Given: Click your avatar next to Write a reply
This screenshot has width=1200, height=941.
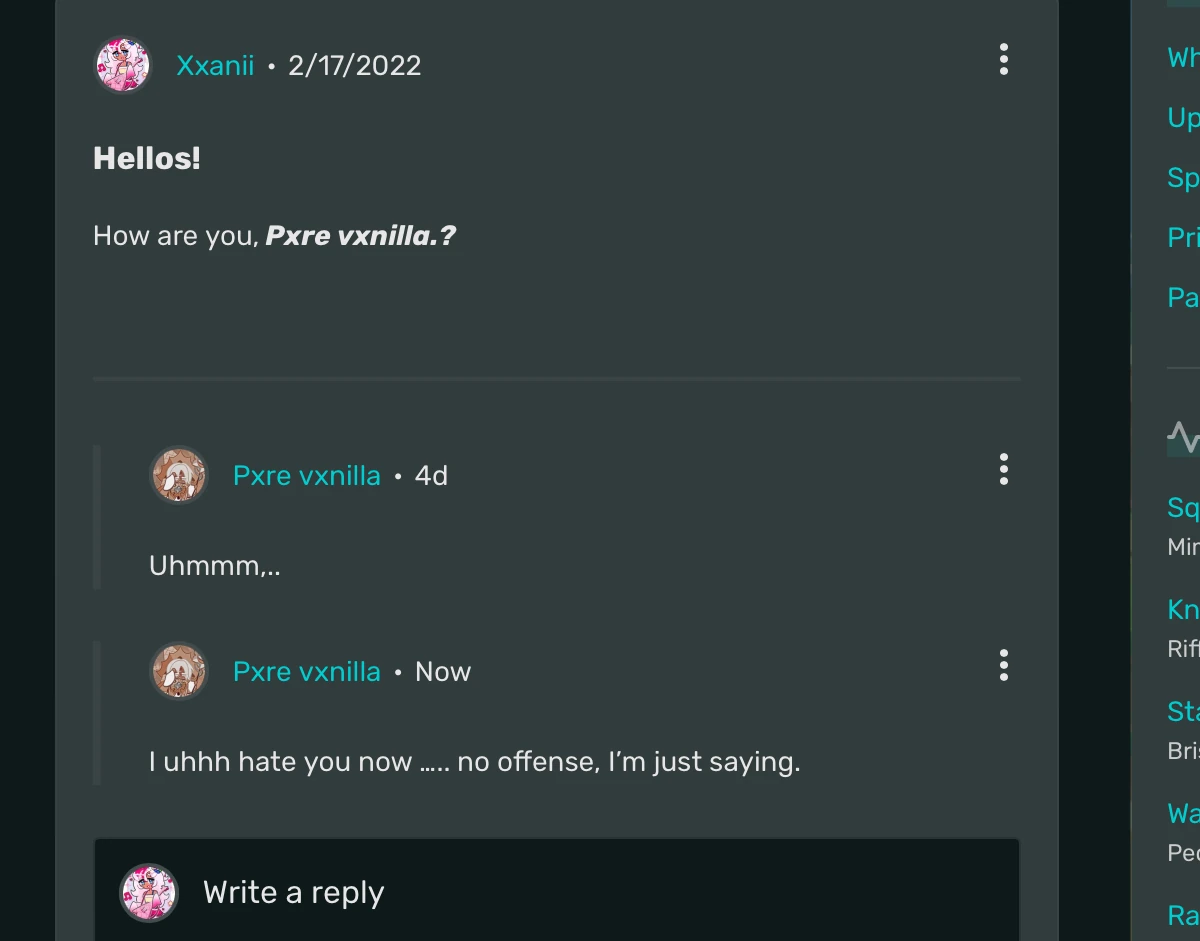Looking at the screenshot, I should tap(148, 892).
